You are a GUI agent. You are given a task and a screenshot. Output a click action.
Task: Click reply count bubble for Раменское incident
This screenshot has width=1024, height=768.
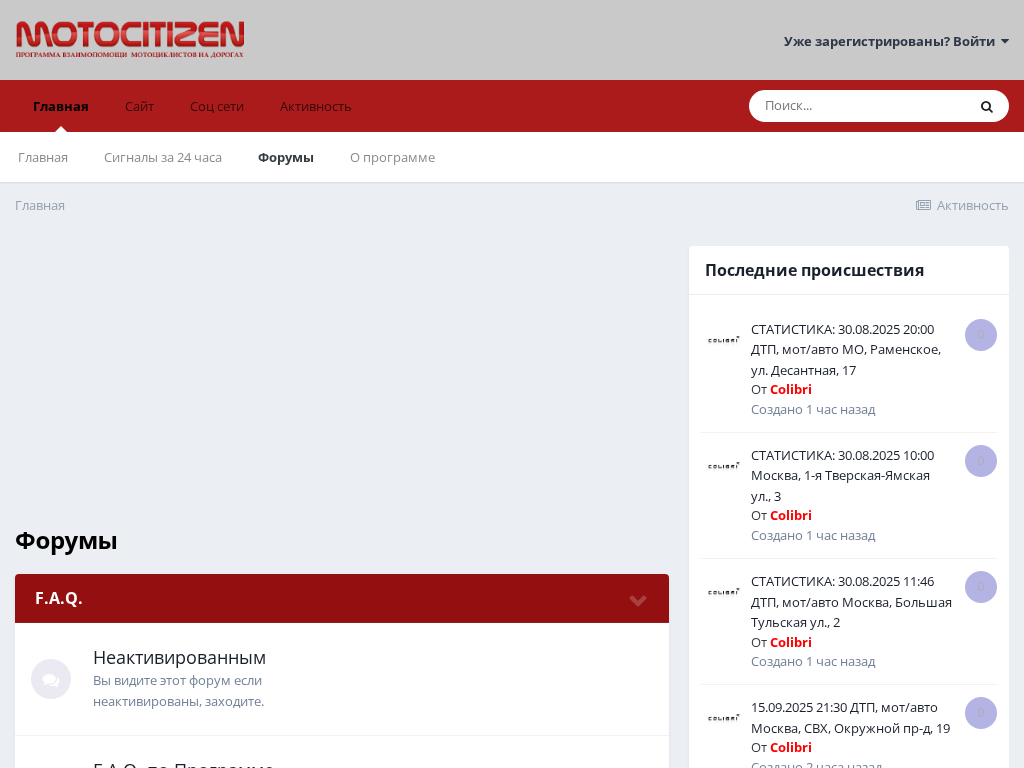pos(980,335)
